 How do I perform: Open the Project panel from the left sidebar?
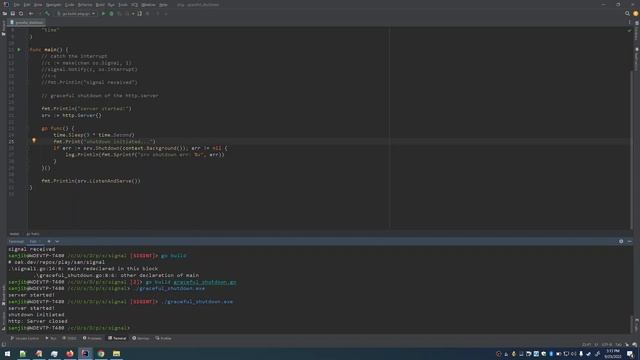pos(3,29)
